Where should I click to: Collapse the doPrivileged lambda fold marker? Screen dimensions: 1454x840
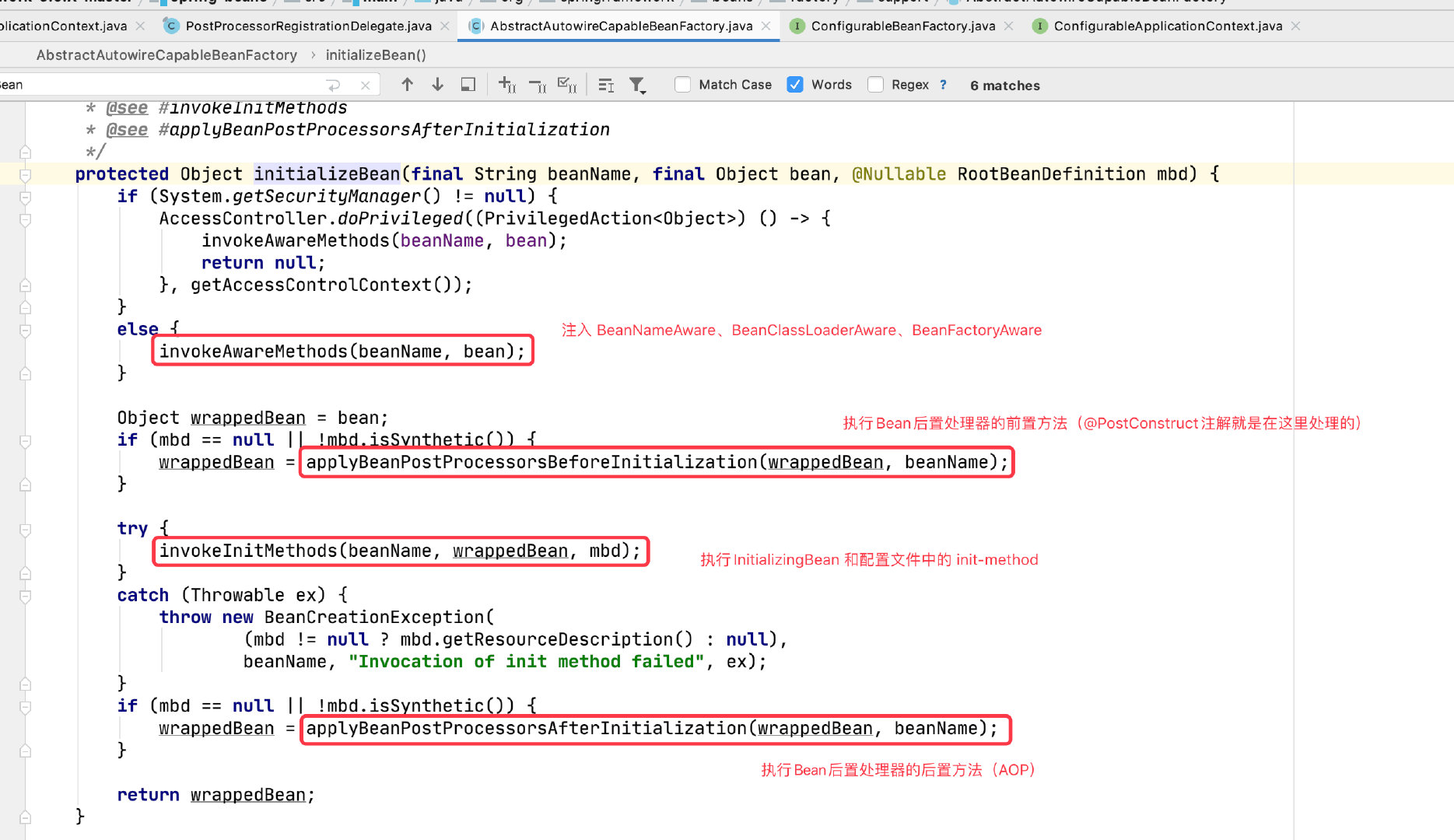point(25,219)
